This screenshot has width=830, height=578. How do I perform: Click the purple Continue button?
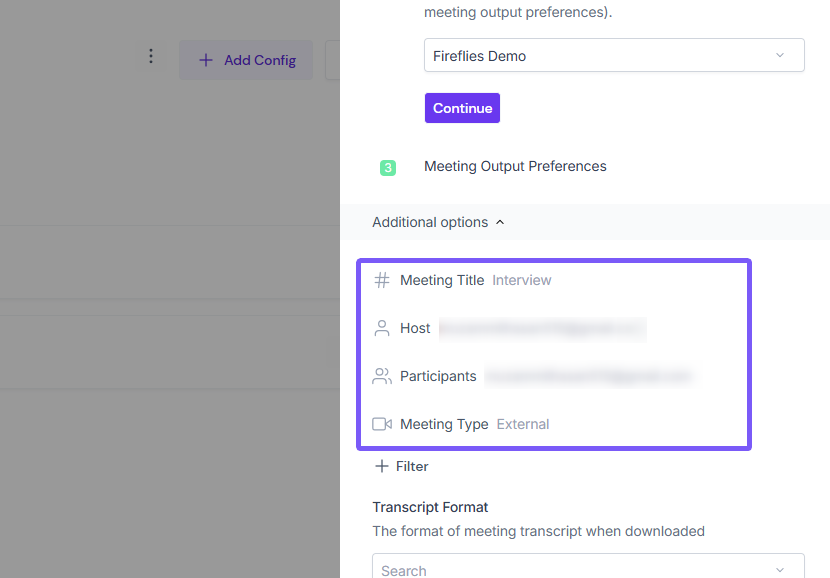tap(462, 108)
